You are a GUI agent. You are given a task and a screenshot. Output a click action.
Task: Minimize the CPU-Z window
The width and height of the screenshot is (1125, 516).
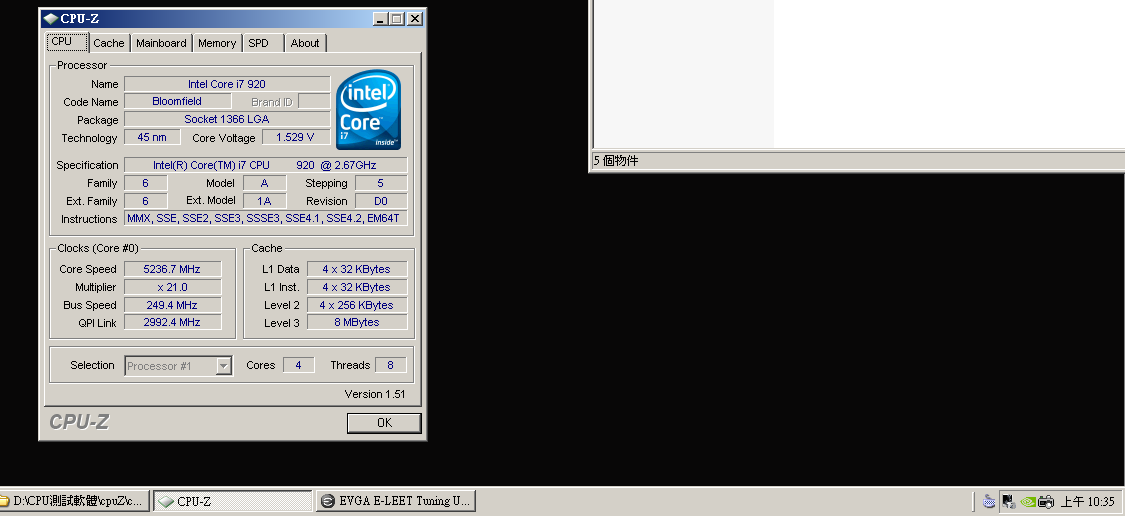click(380, 19)
